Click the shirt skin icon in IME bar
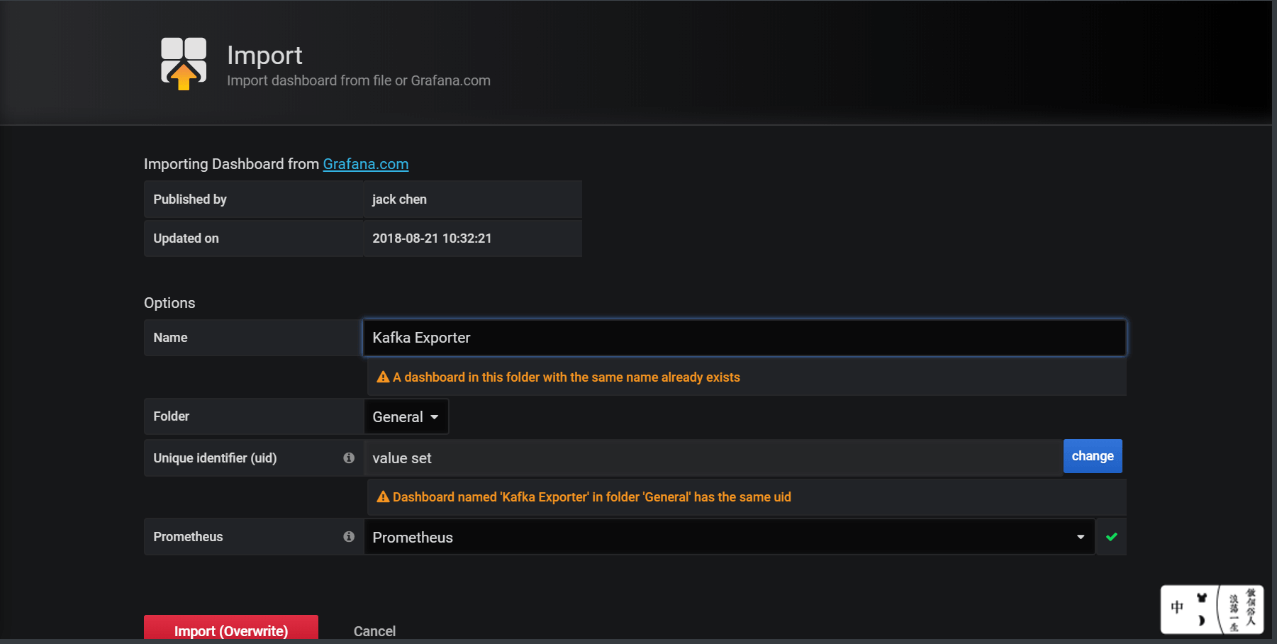This screenshot has height=644, width=1277. (1202, 599)
